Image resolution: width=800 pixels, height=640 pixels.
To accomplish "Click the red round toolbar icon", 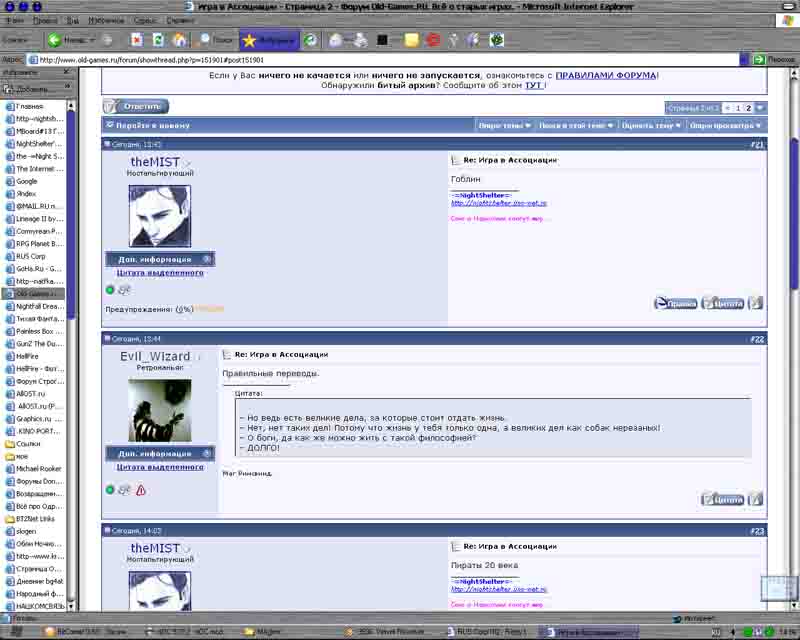I will (433, 40).
